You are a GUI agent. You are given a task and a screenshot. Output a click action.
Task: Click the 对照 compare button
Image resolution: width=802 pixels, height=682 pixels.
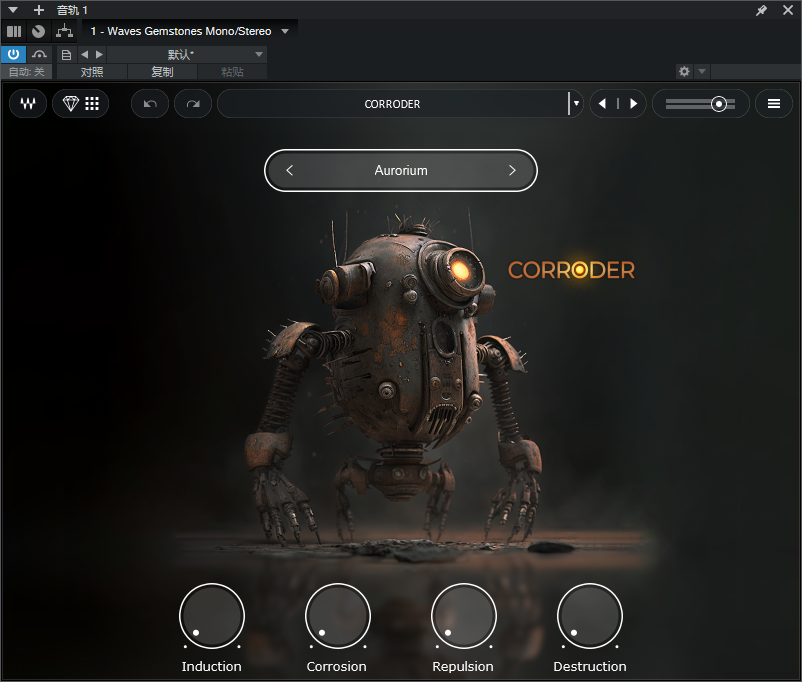(x=92, y=72)
